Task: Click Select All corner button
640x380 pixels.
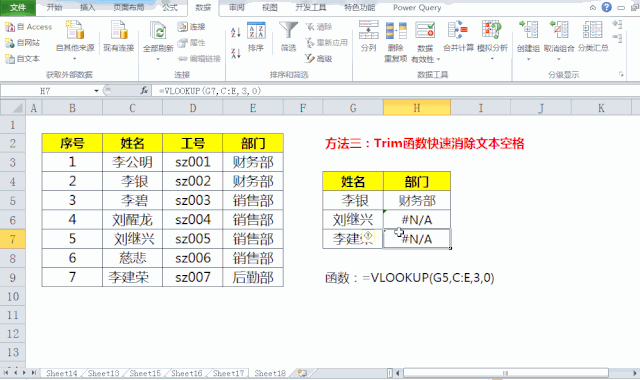Action: tap(13, 108)
